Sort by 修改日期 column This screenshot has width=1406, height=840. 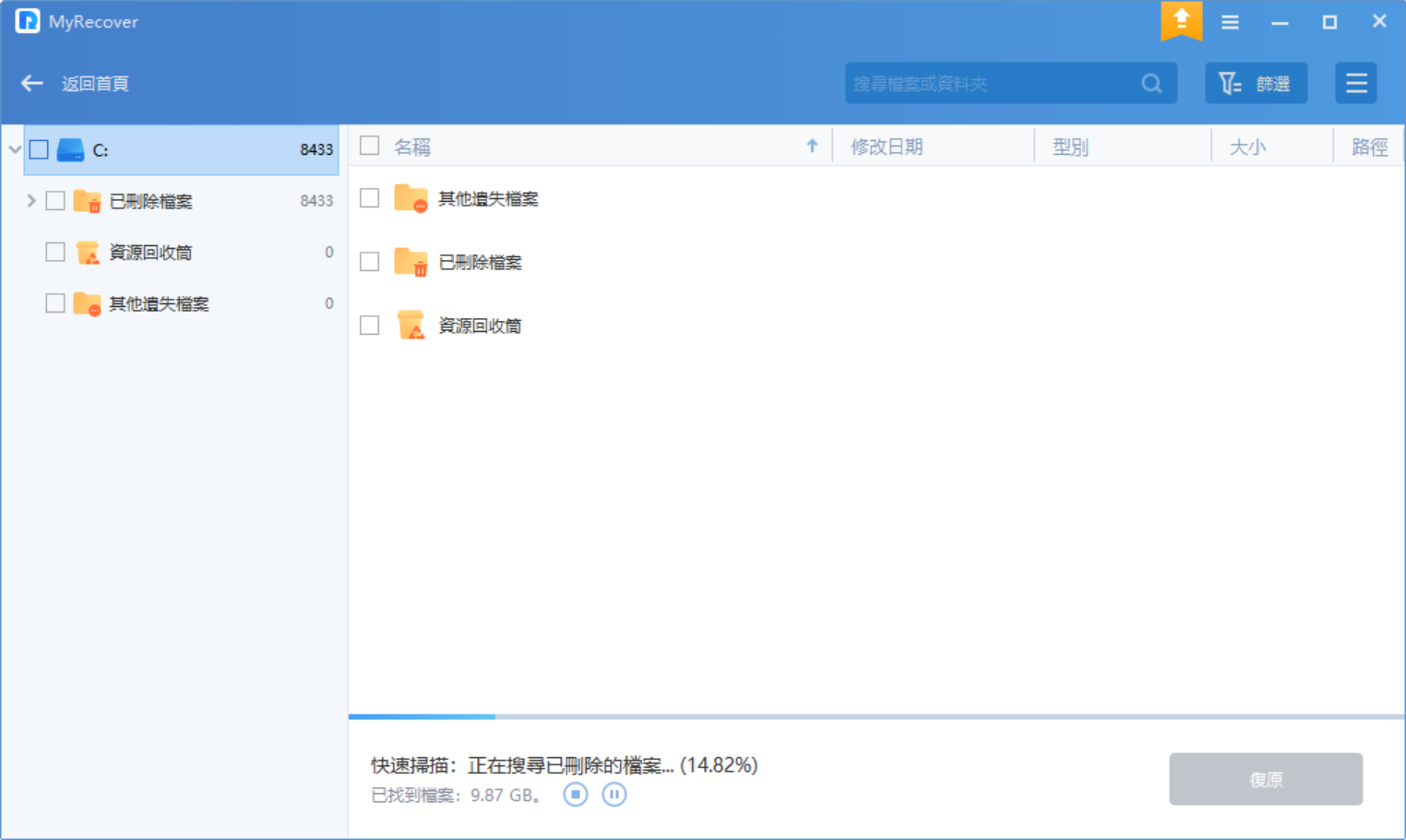pos(887,148)
